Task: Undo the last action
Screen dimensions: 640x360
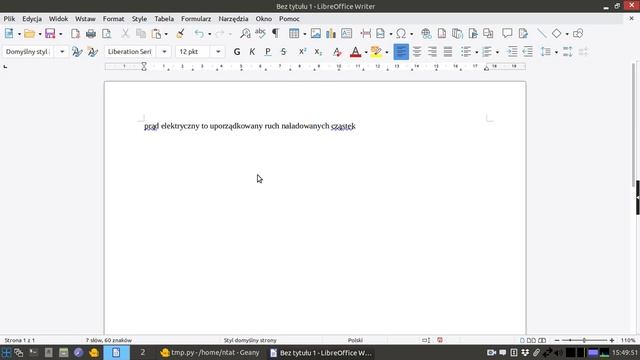Action: [199, 33]
